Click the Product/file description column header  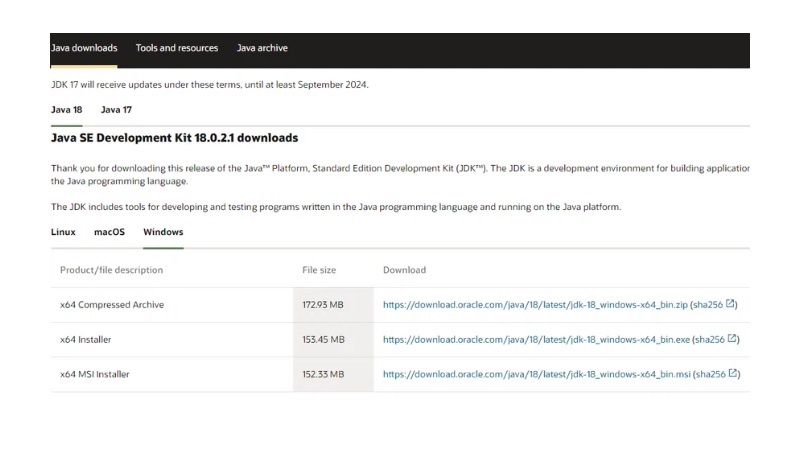point(111,270)
